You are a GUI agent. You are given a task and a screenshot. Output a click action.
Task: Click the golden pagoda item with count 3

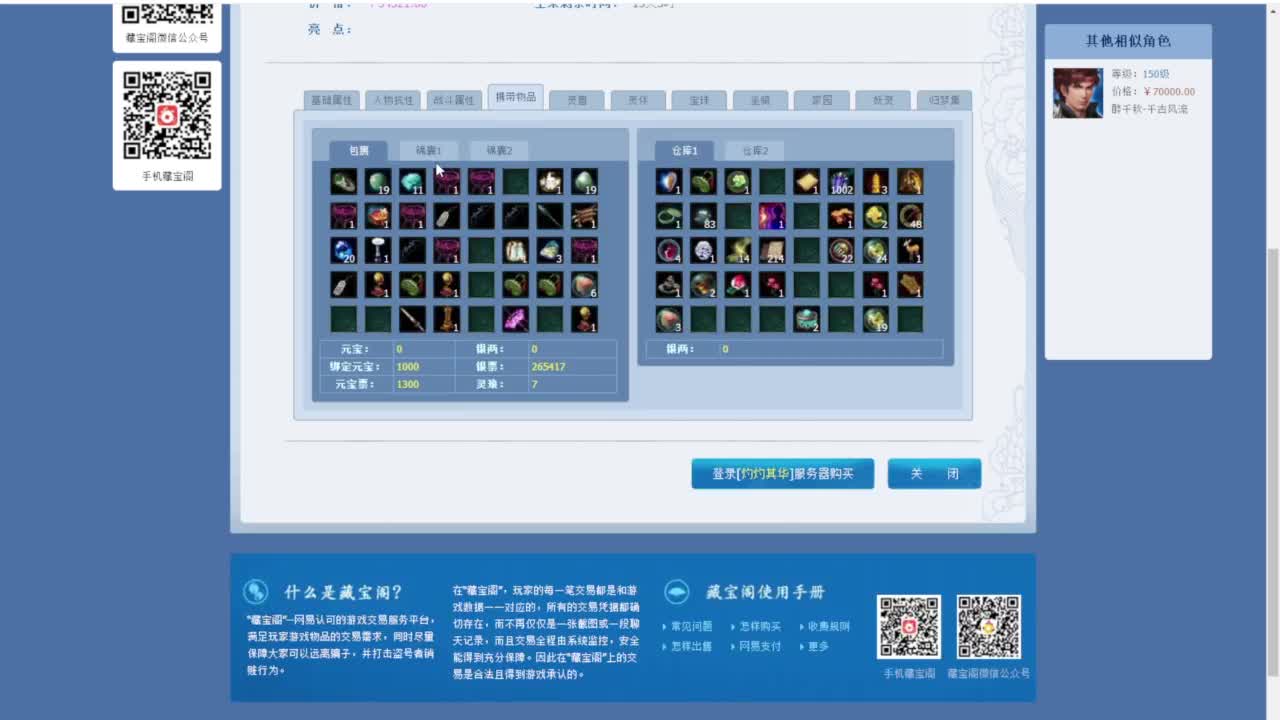pyautogui.click(x=876, y=182)
